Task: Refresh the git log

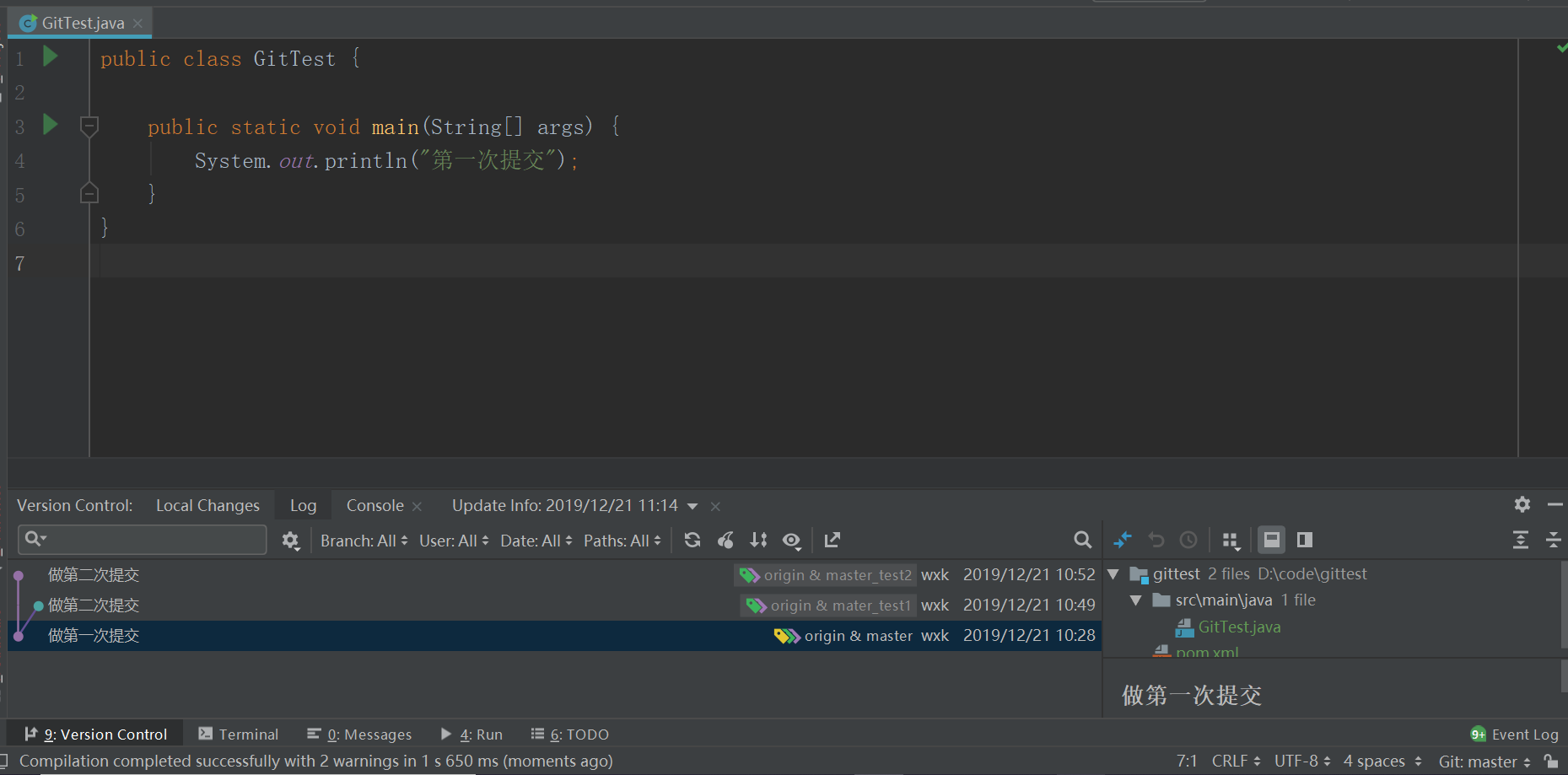Action: [x=692, y=540]
